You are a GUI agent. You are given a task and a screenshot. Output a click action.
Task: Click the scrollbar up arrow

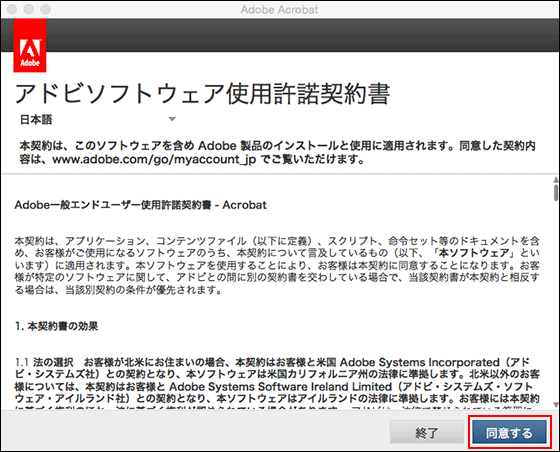point(555,179)
